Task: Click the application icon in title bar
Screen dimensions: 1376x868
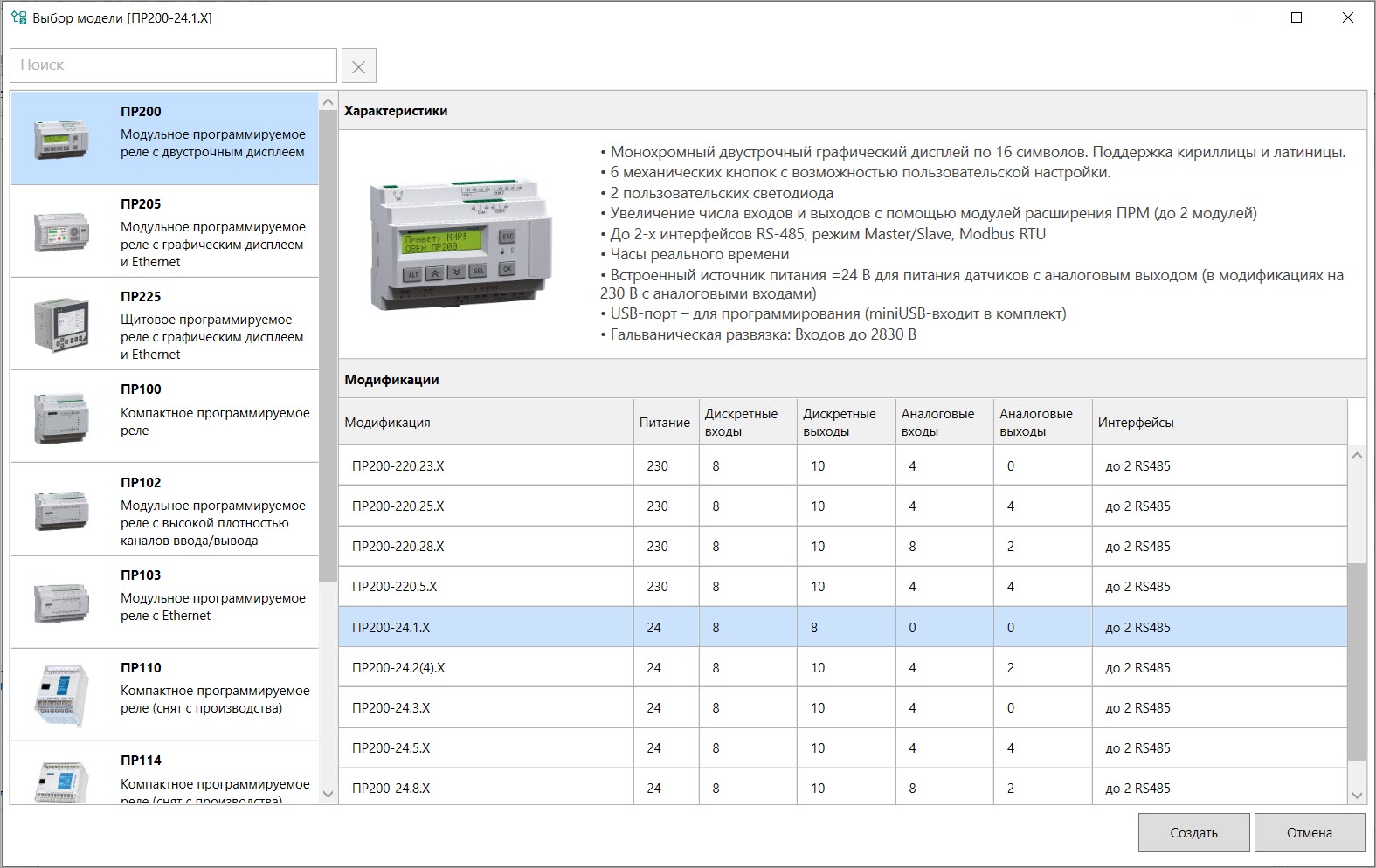Action: point(18,17)
